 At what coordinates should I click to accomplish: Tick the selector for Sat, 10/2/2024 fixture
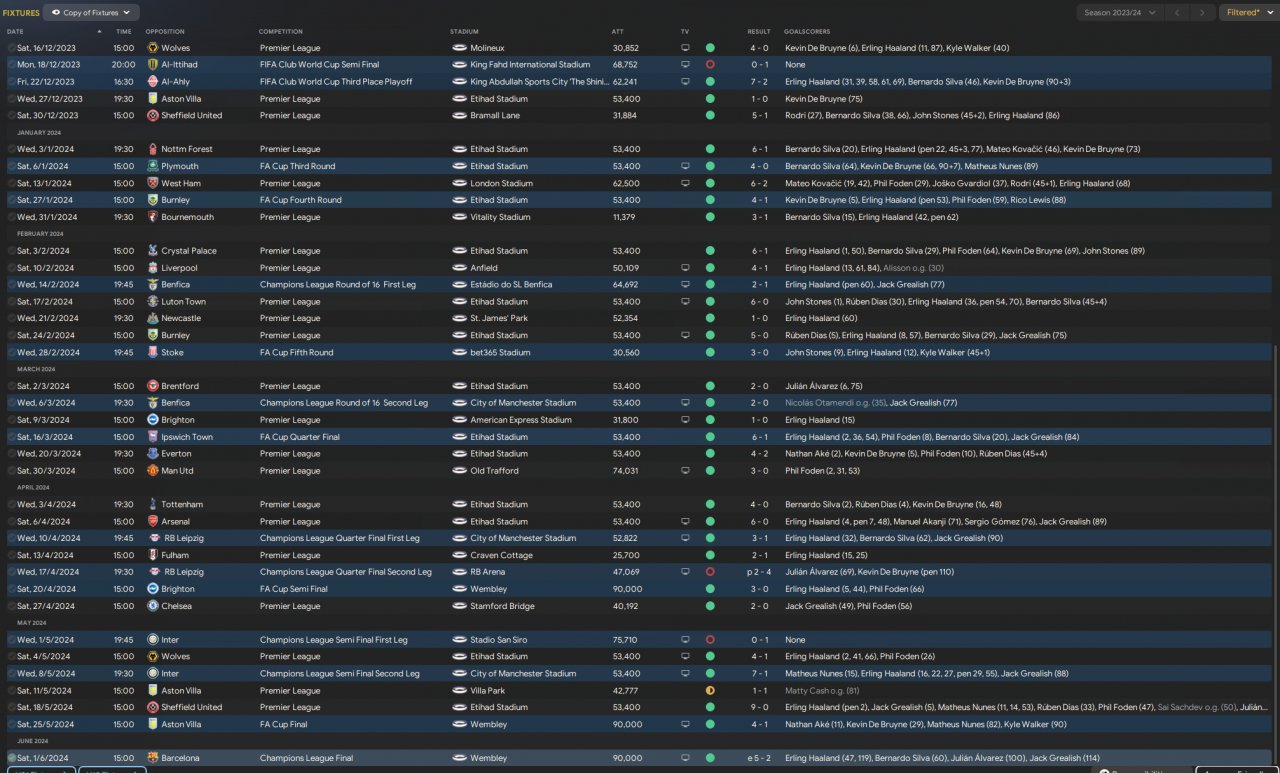tap(12, 268)
